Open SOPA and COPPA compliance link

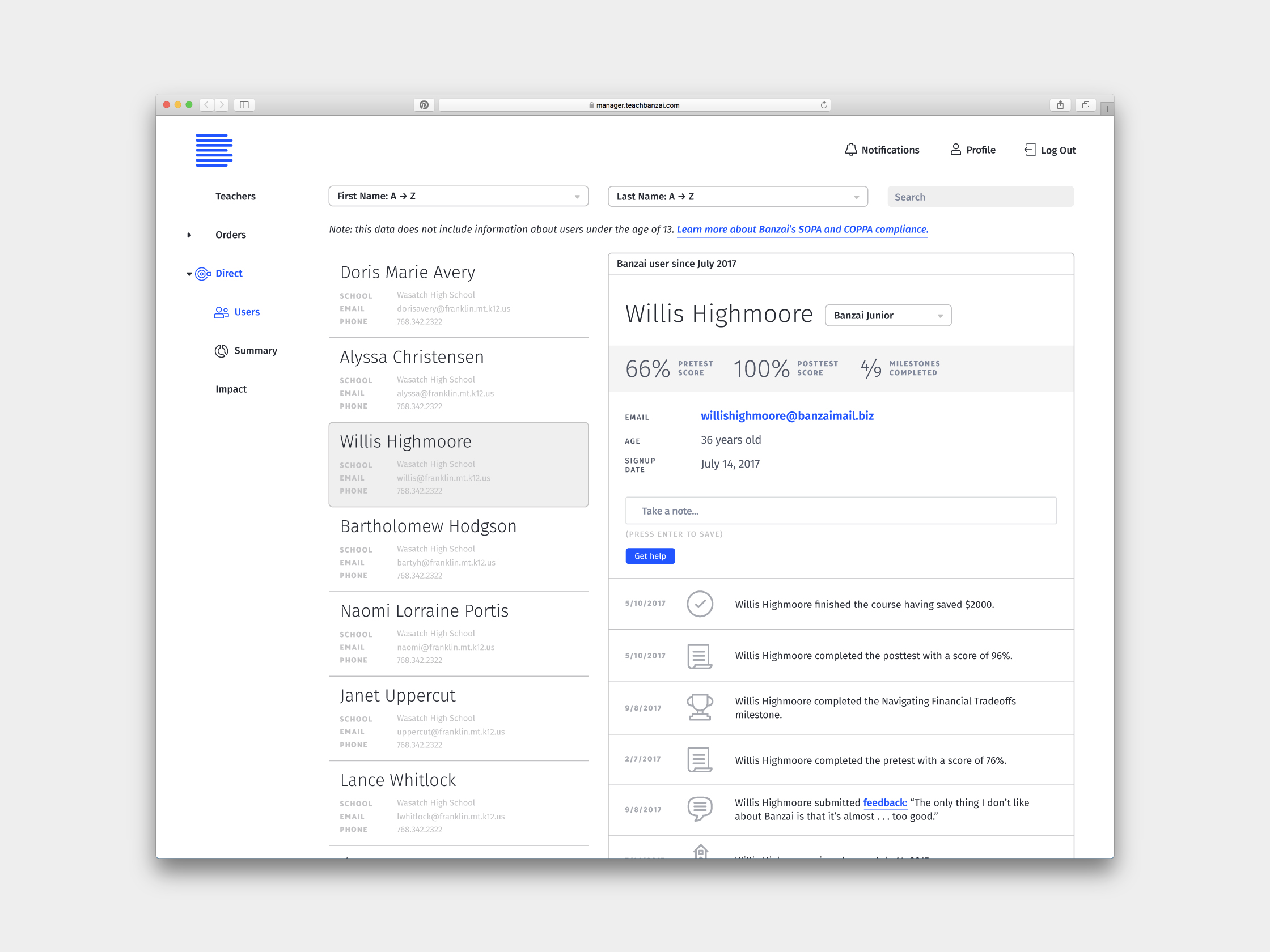coord(802,229)
